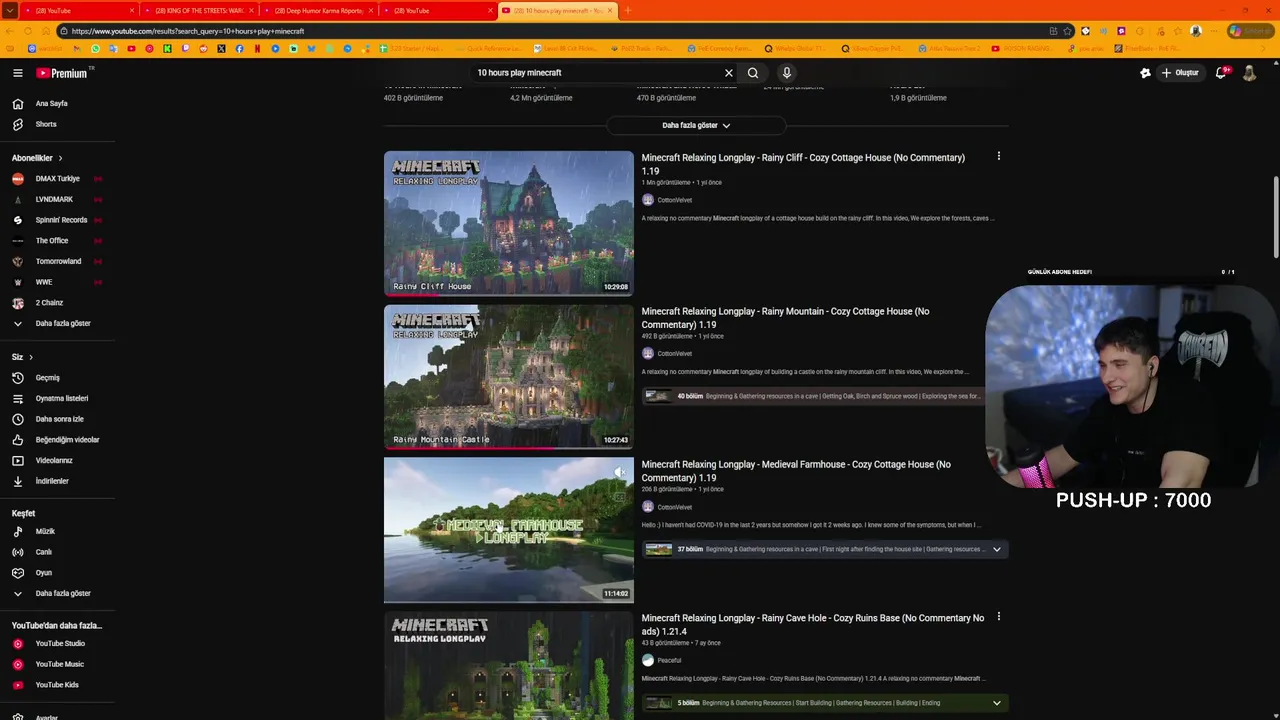
Task: Open the 2 Chainz subscription
Action: [50, 303]
